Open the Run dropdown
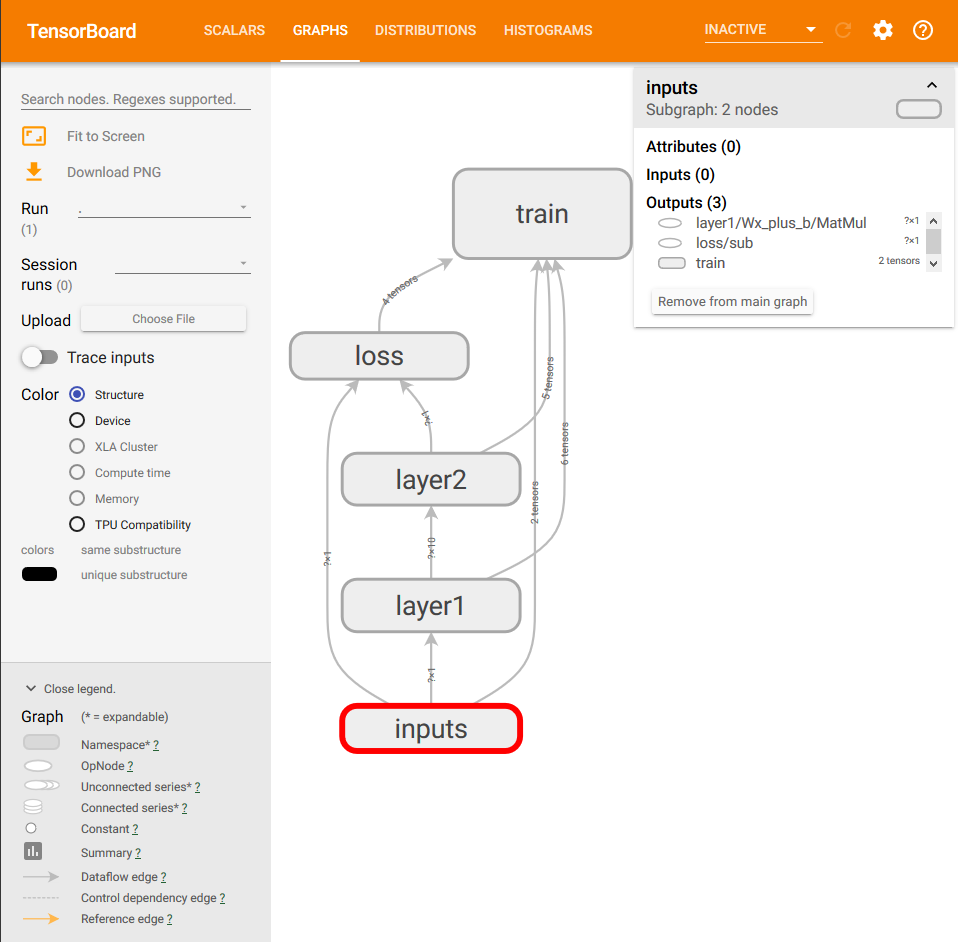Viewport: 958px width, 942px height. pyautogui.click(x=164, y=208)
